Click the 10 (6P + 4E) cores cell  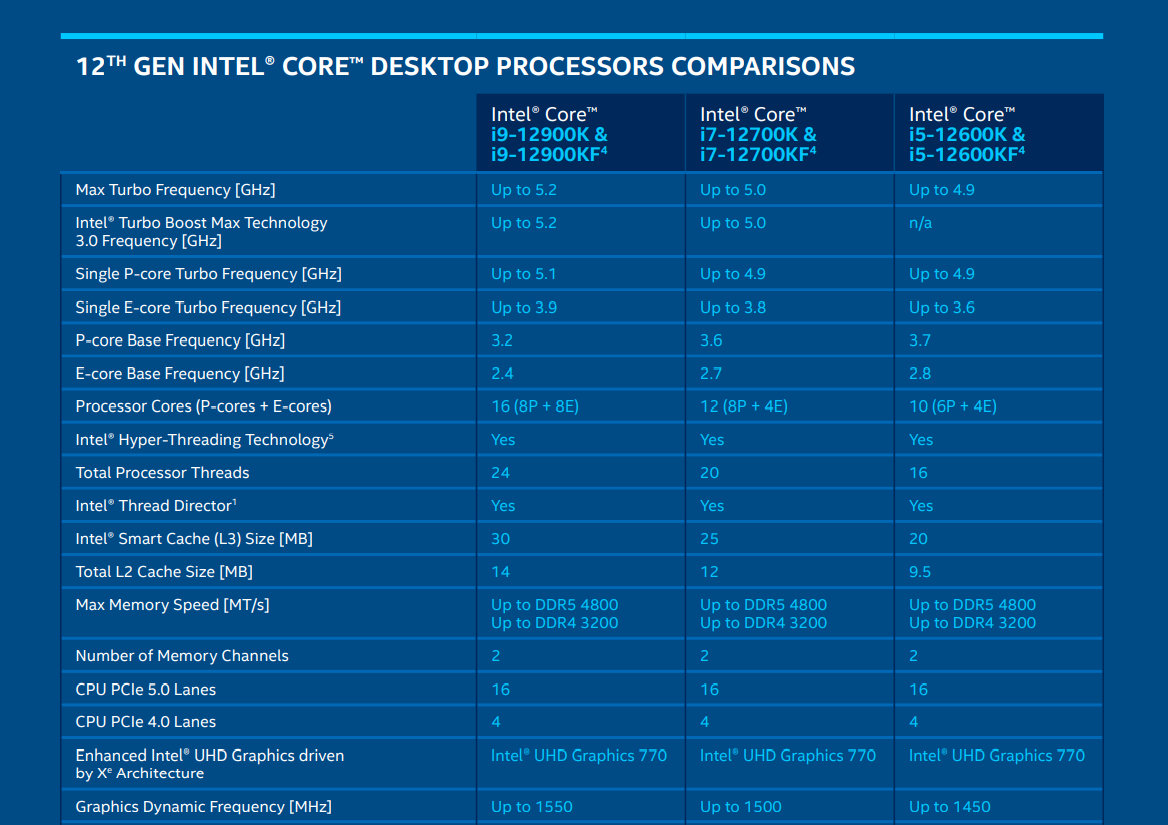pyautogui.click(x=953, y=407)
